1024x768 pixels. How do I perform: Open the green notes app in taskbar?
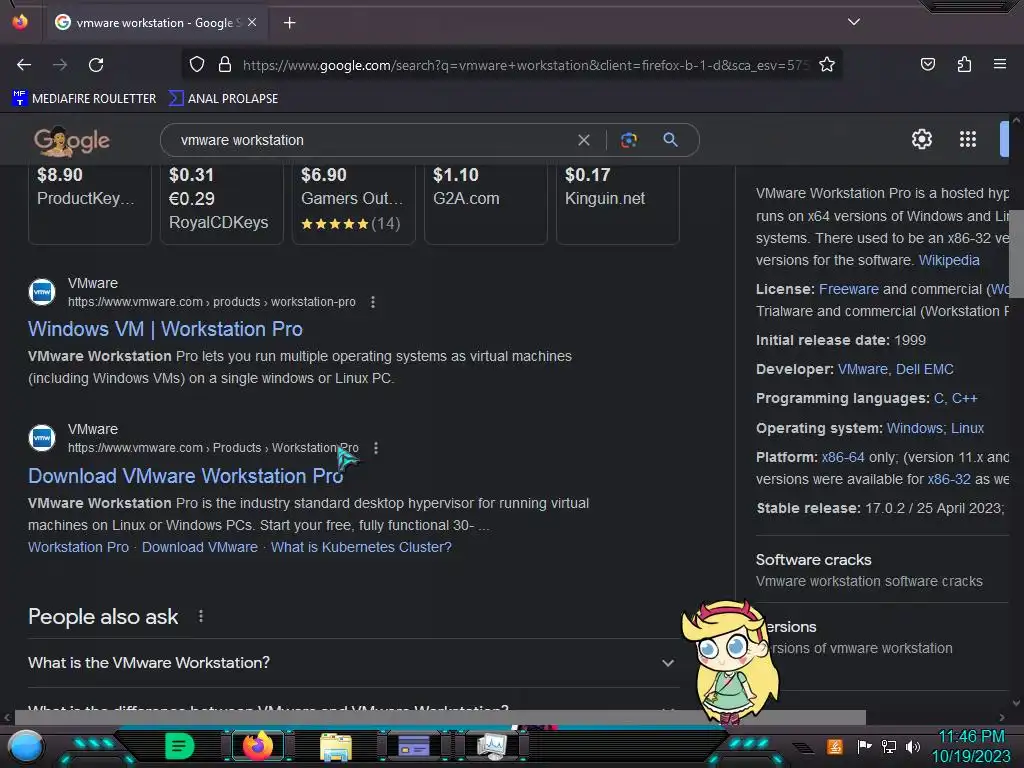179,746
